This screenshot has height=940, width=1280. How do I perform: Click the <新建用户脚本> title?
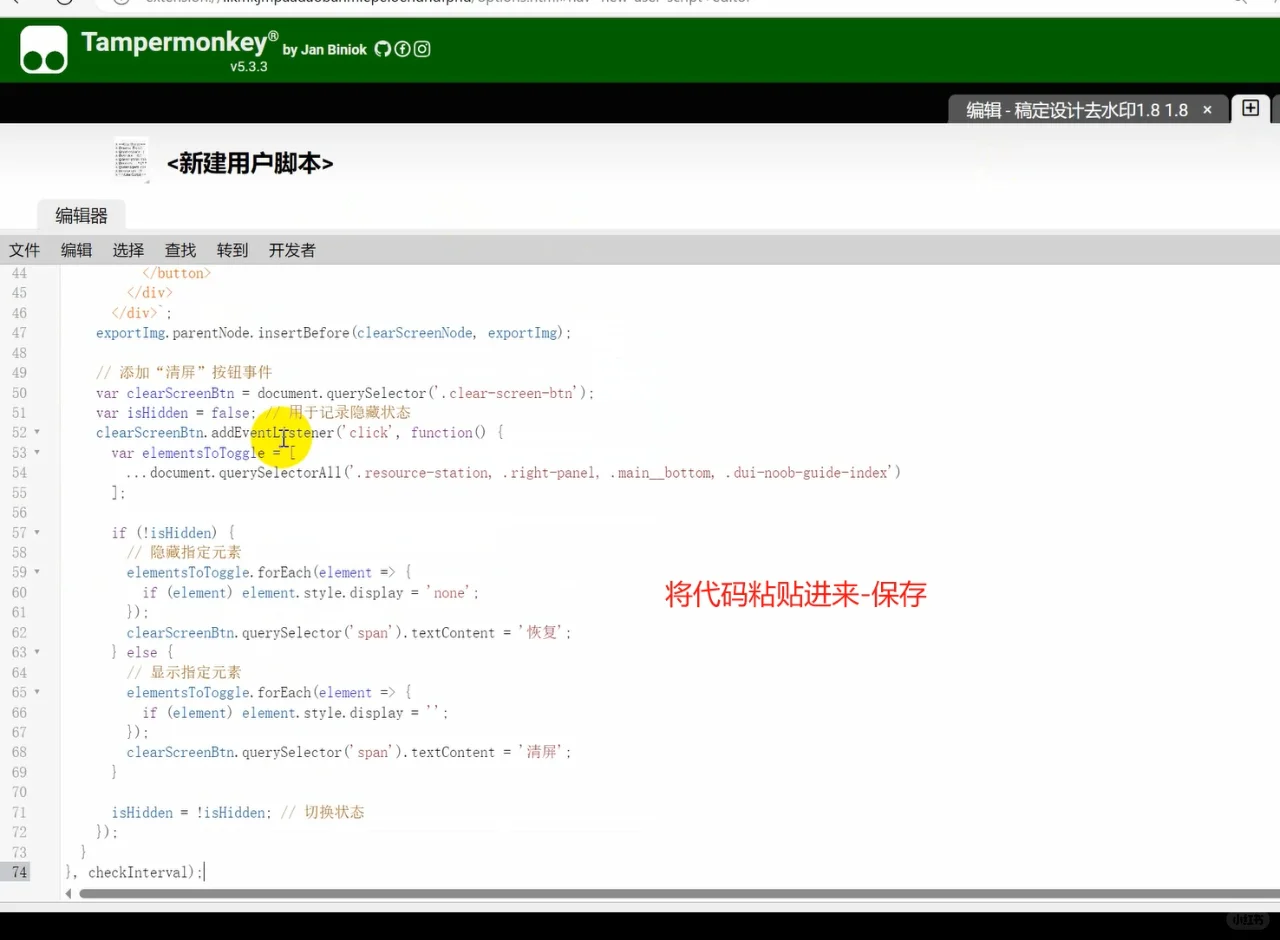coord(250,164)
